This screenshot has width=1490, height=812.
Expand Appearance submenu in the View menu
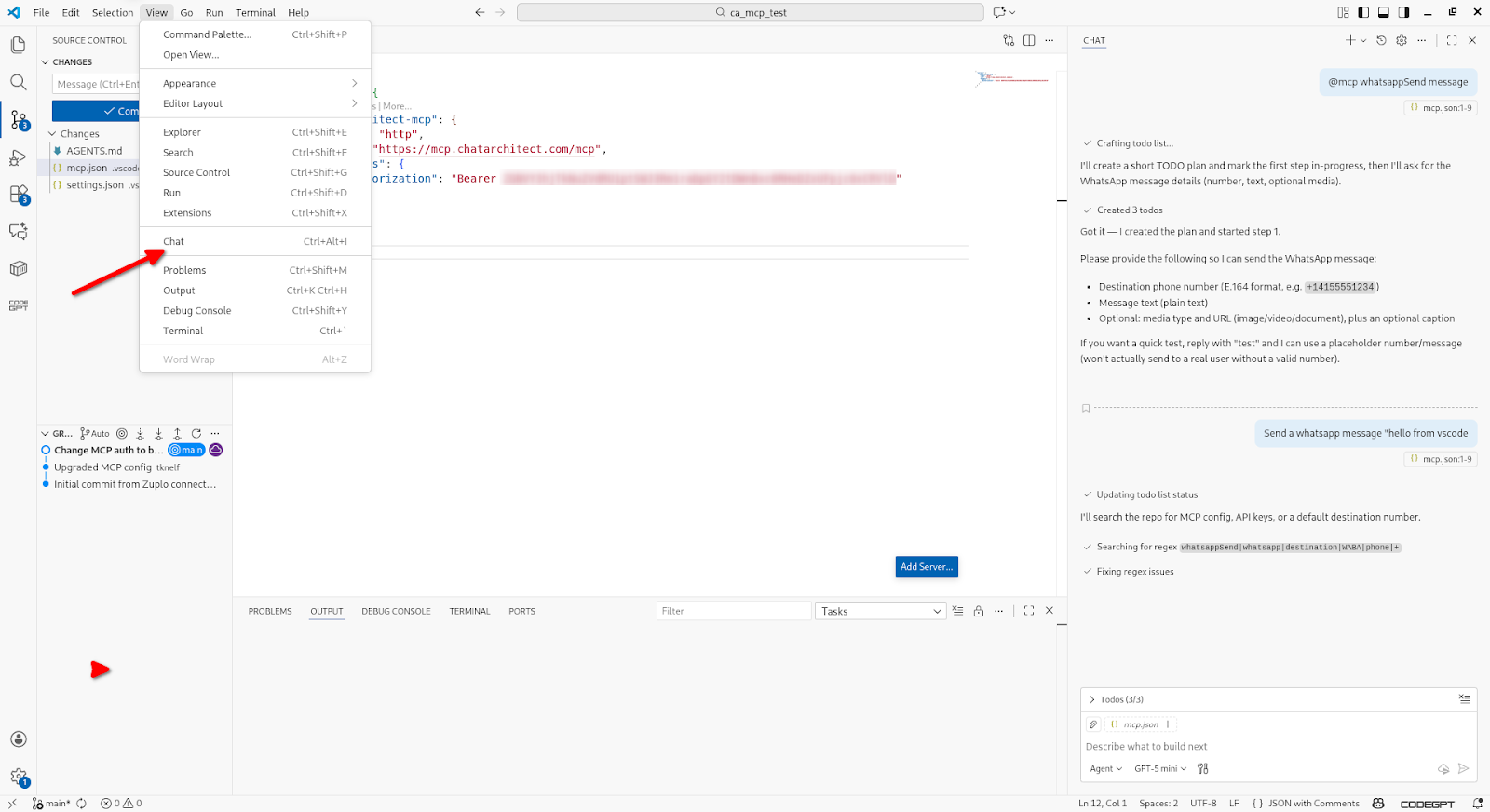coord(255,83)
